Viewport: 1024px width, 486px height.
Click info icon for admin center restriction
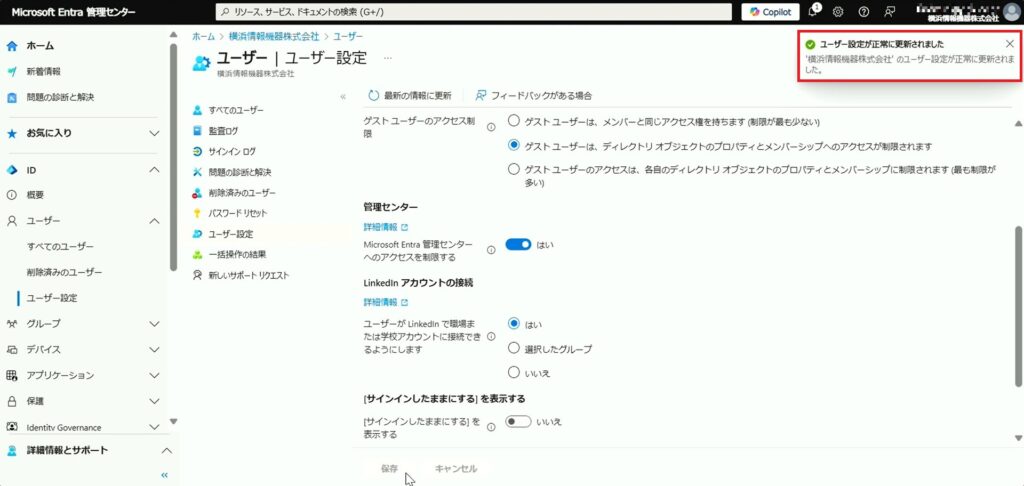click(491, 250)
